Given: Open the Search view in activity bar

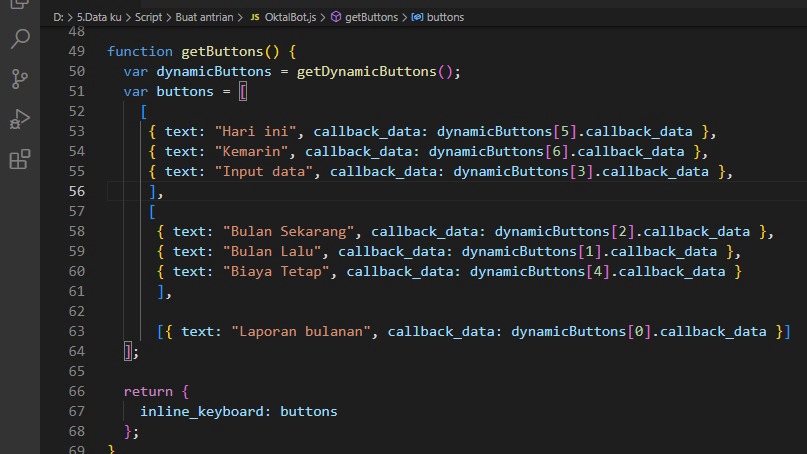Looking at the screenshot, I should [20, 39].
